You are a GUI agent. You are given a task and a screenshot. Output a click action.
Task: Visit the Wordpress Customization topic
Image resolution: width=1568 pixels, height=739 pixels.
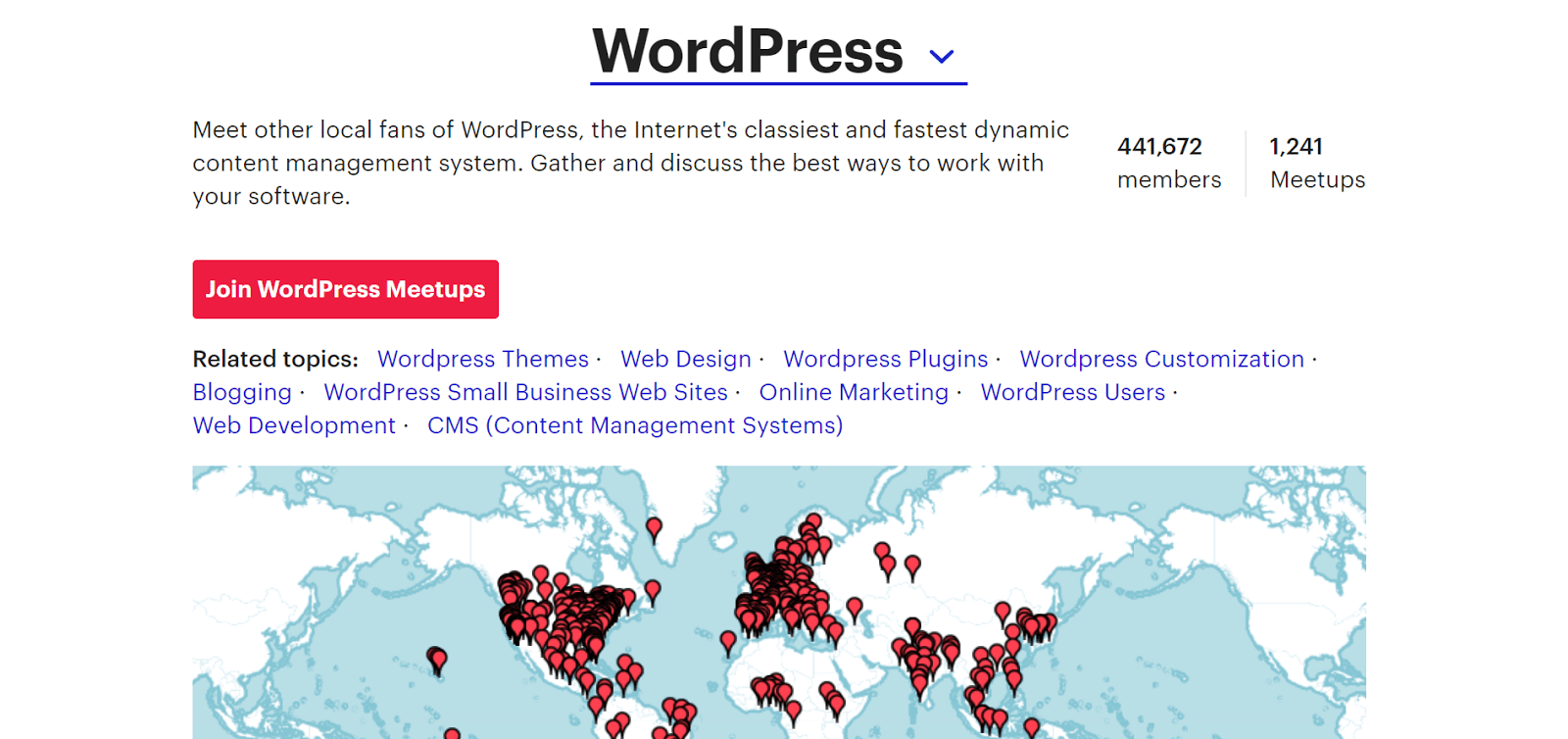click(x=1161, y=360)
